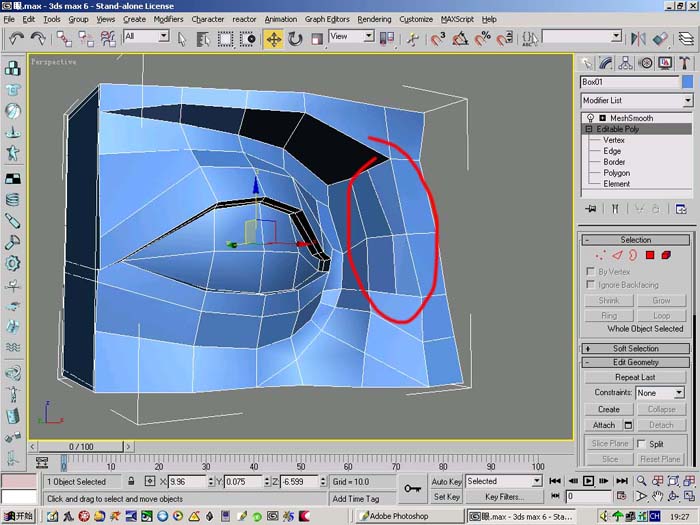Select Vertex sub-object selection icon
Viewport: 700px width, 525px height.
pos(601,255)
